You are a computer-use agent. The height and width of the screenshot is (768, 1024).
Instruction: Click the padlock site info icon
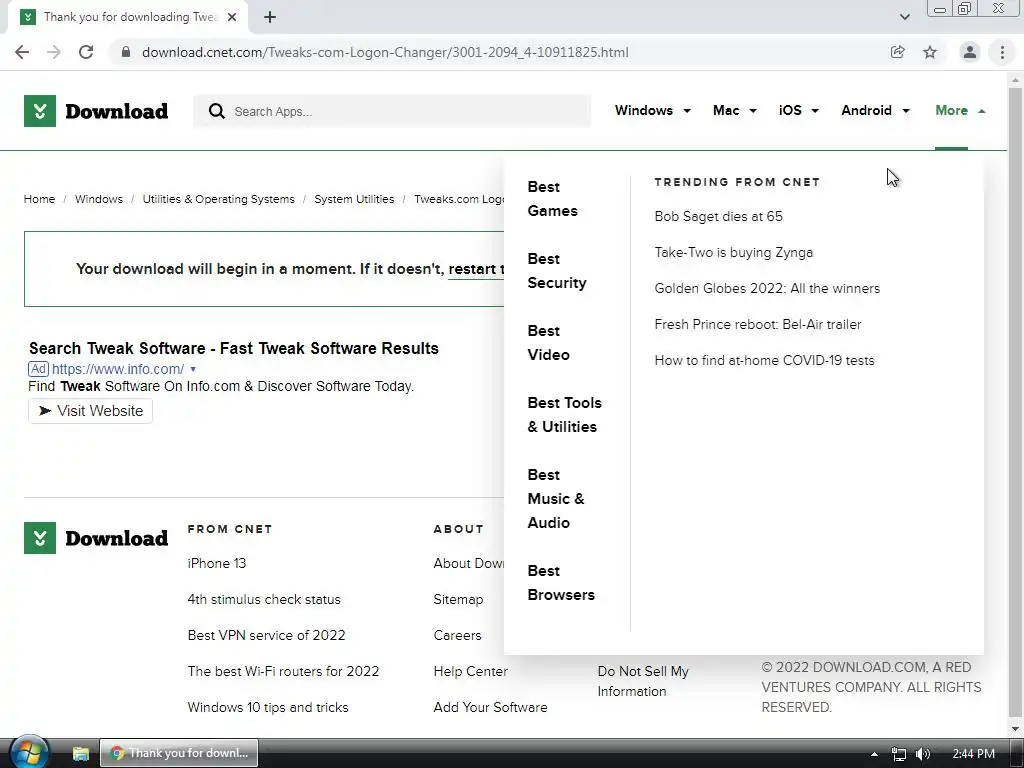126,52
